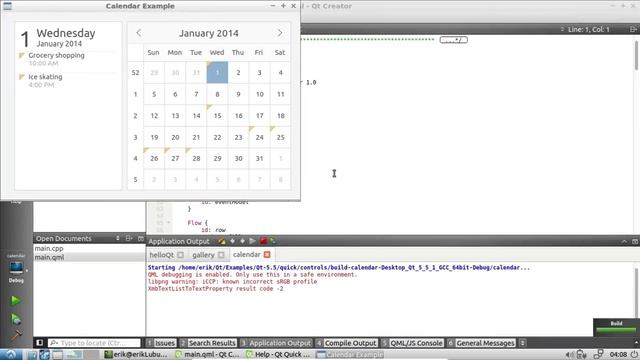The image size is (640, 360).
Task: Toggle the left sidebar visibility
Action: click(x=40, y=342)
